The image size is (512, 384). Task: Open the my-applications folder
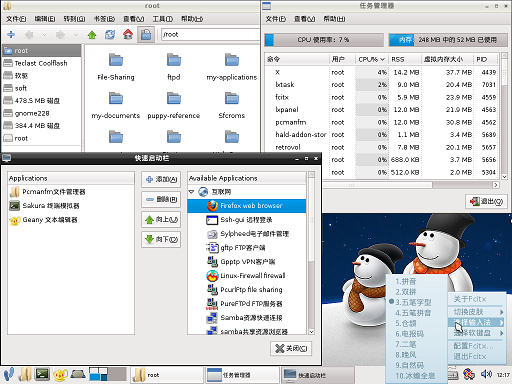pyautogui.click(x=232, y=67)
